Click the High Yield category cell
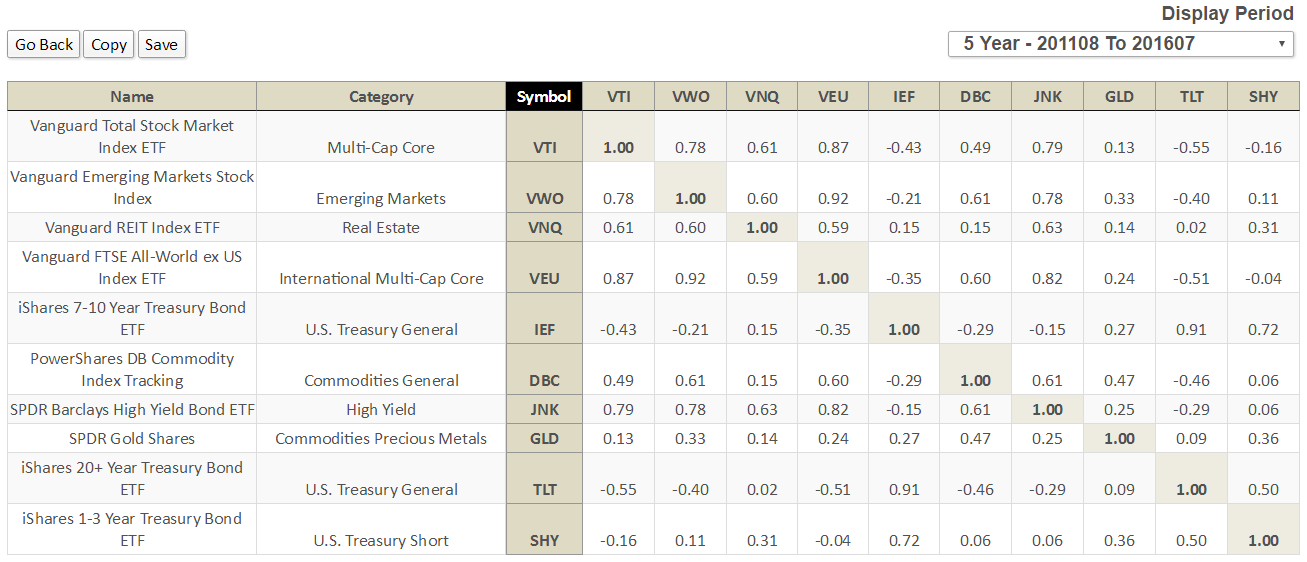 (381, 409)
